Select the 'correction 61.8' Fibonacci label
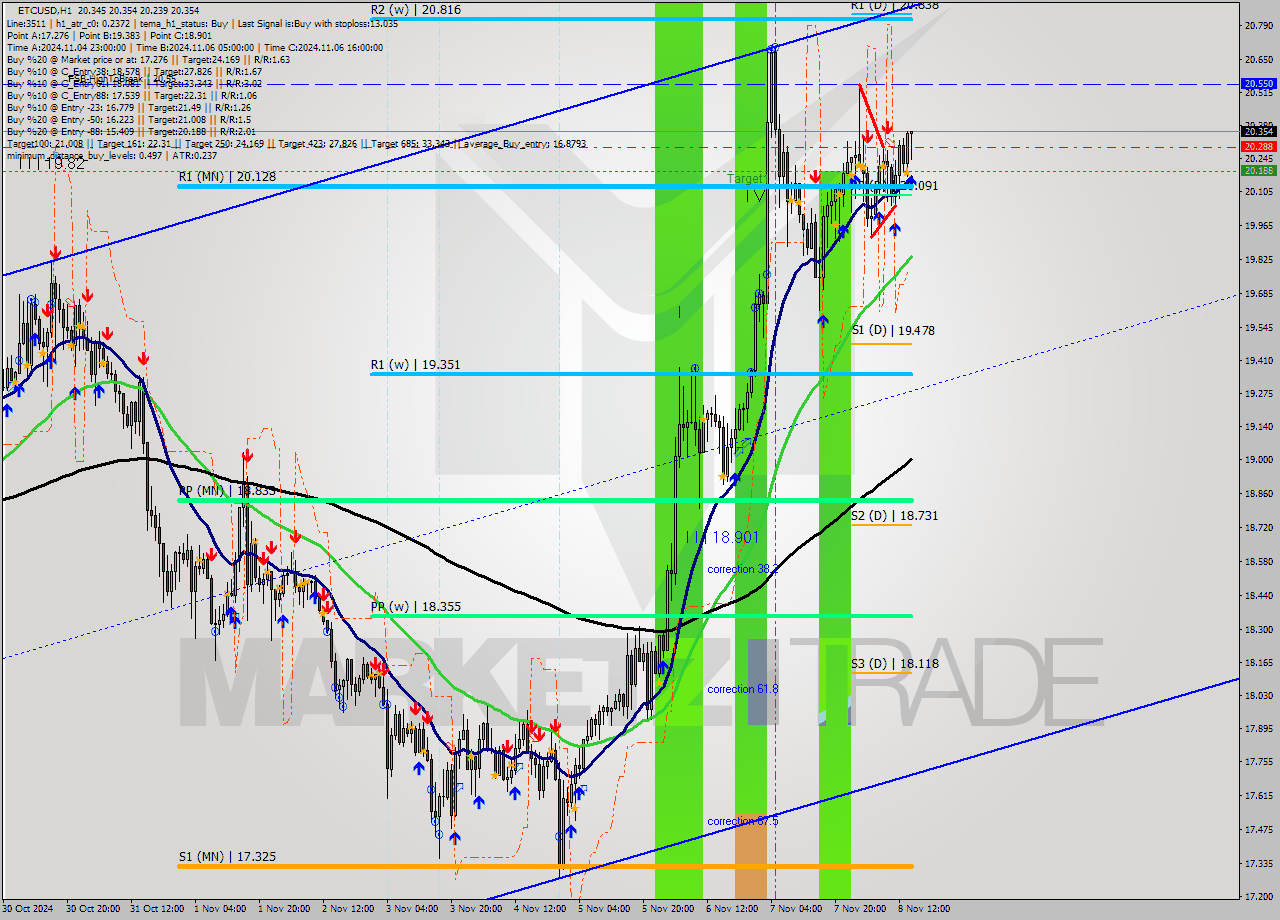This screenshot has width=1280, height=920. 742,689
